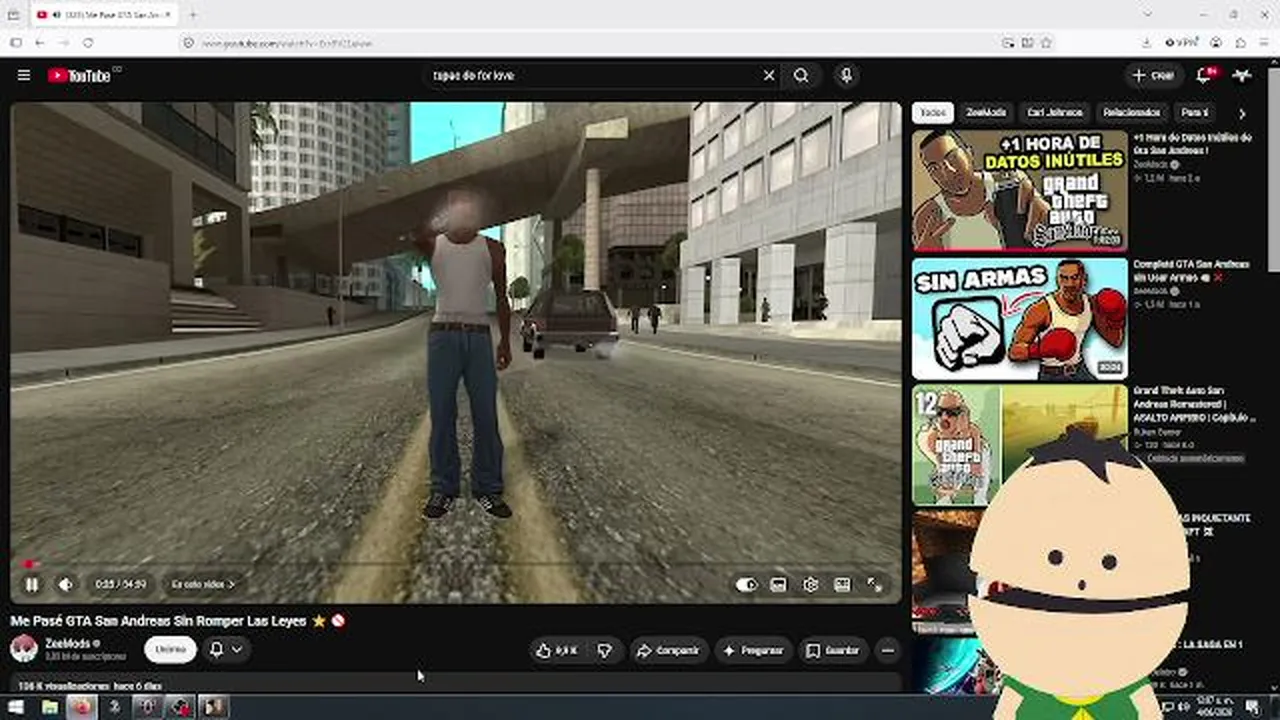Start voice search with the microphone
Screen dimensions: 1280x720
point(846,75)
